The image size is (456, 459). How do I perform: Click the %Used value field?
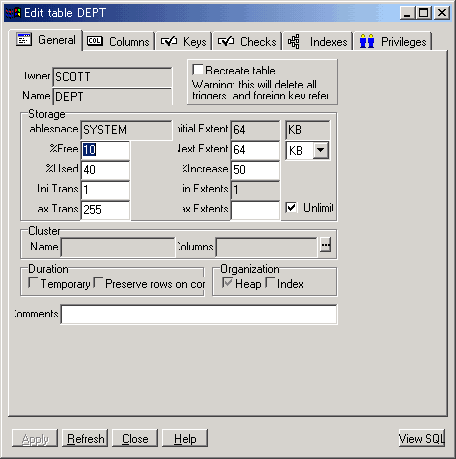pos(105,170)
